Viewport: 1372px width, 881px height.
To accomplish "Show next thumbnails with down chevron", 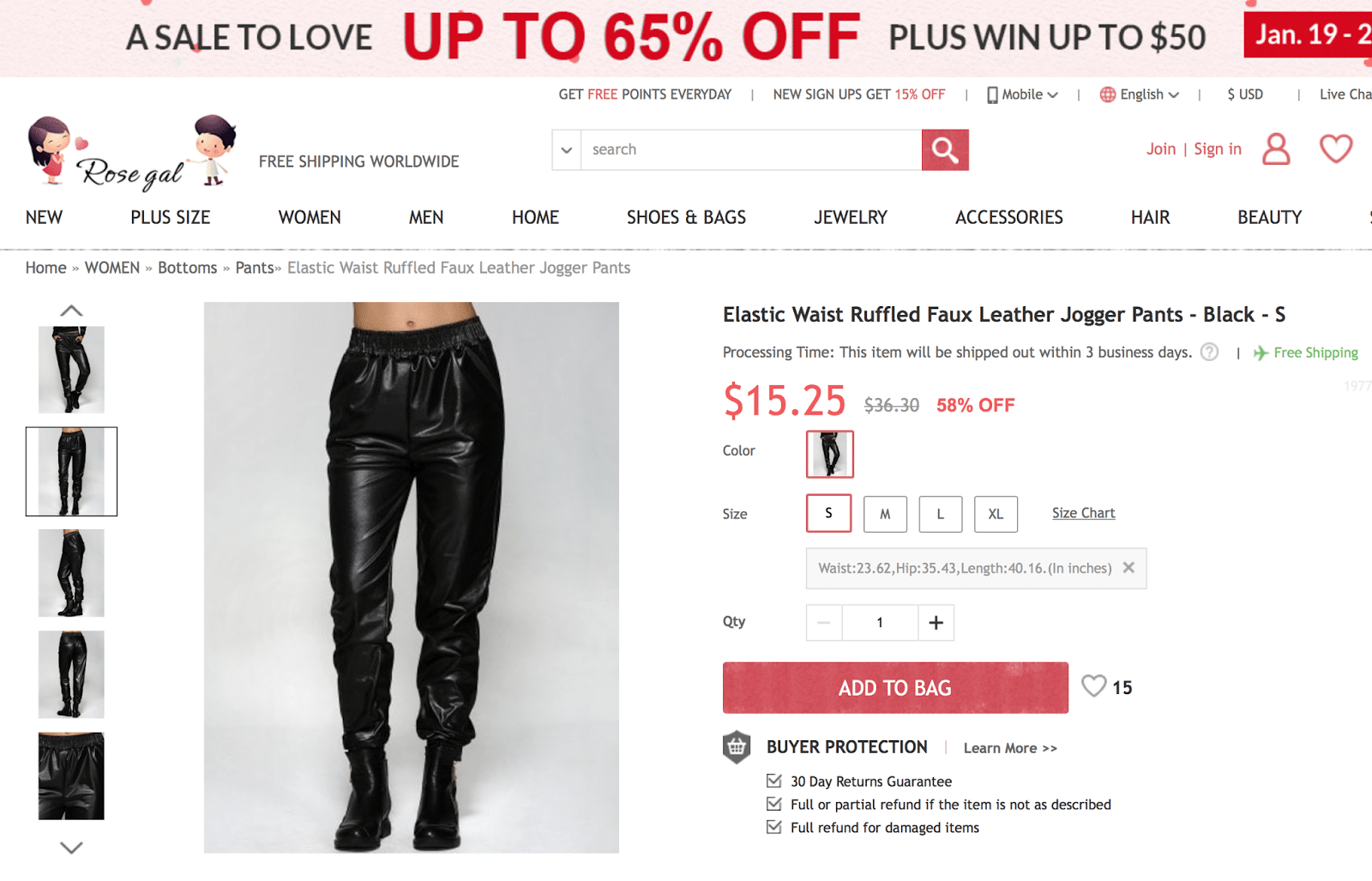I will [x=71, y=848].
